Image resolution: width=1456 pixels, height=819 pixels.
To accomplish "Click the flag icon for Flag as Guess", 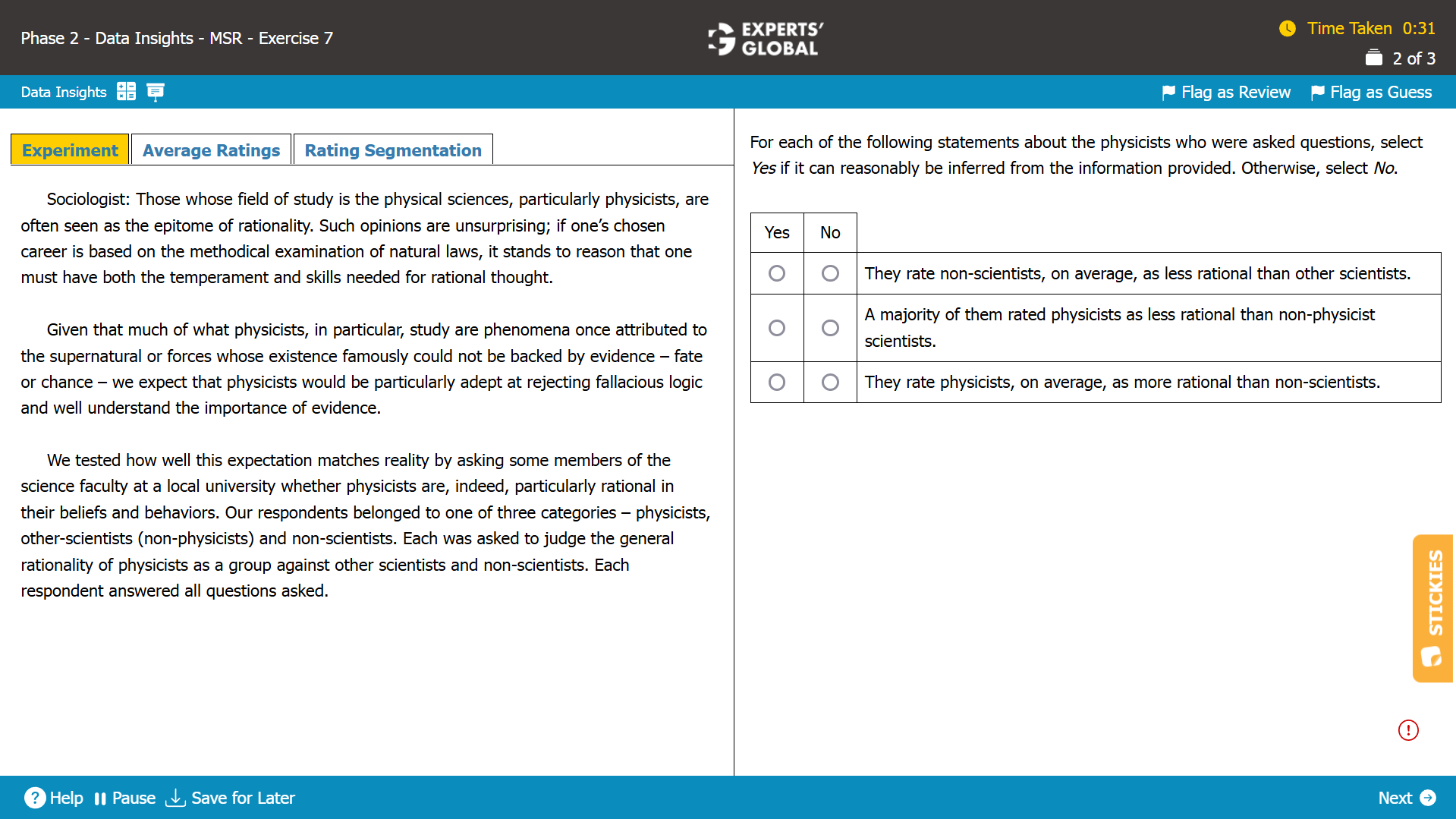I will click(1318, 92).
